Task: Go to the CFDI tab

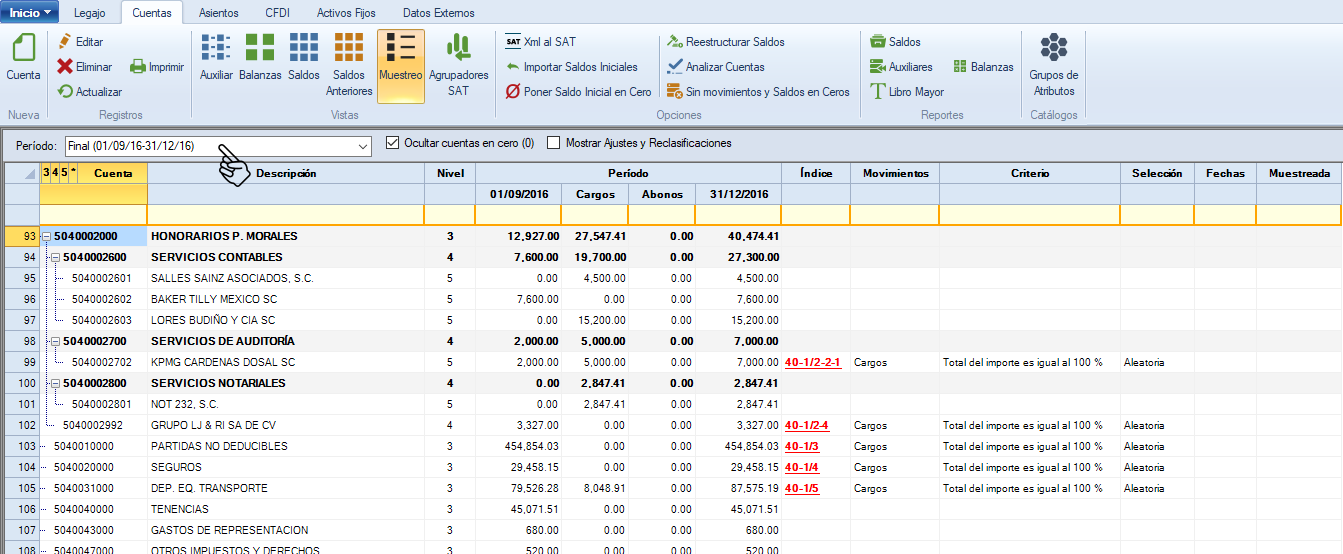Action: [277, 13]
